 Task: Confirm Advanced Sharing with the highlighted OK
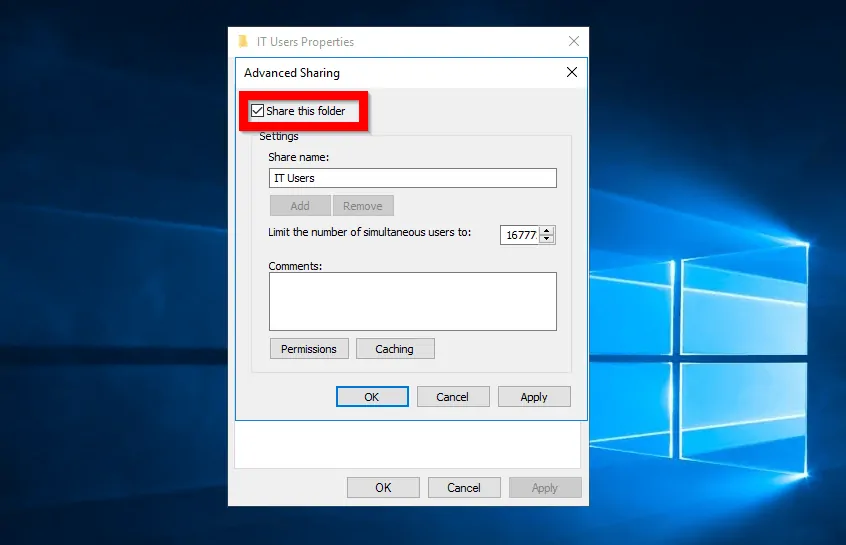(372, 397)
